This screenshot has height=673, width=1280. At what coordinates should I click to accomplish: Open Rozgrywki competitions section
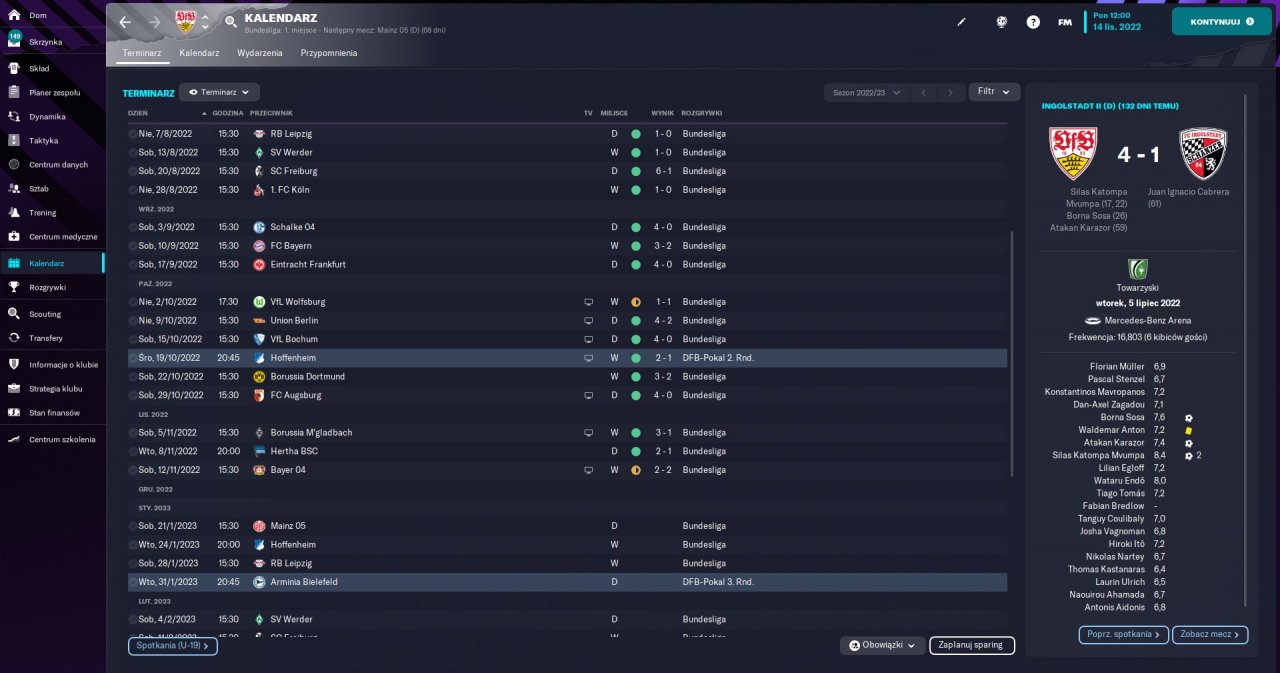click(x=48, y=287)
